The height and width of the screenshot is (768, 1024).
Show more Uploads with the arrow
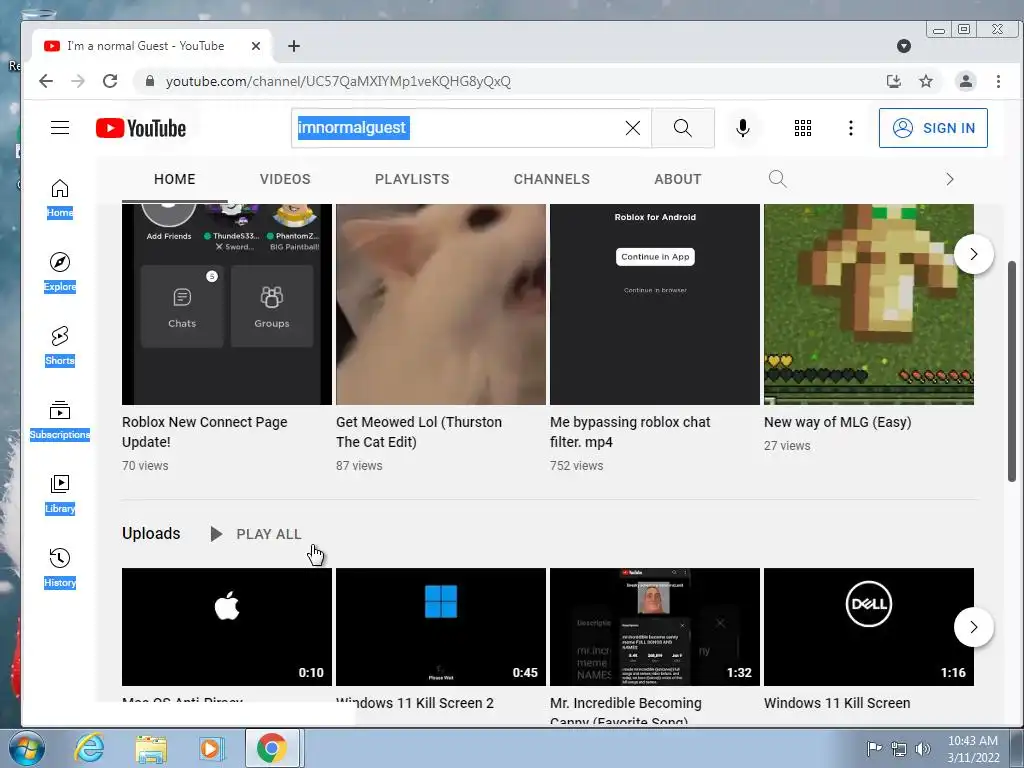click(974, 627)
